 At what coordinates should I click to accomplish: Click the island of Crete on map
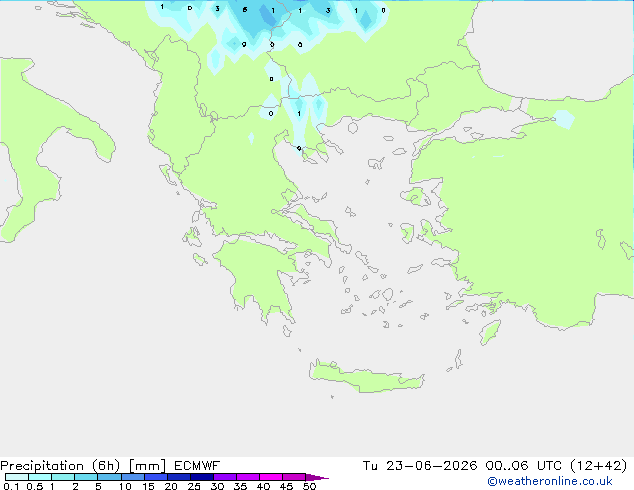pyautogui.click(x=366, y=377)
